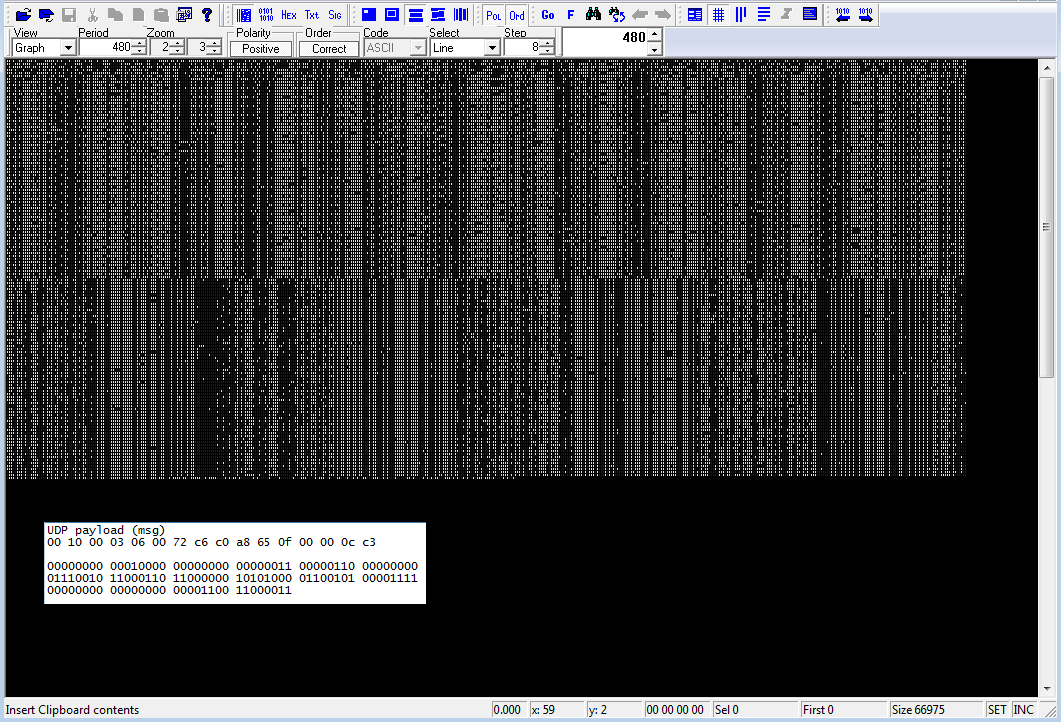Click the reload file folder icon

coord(46,14)
